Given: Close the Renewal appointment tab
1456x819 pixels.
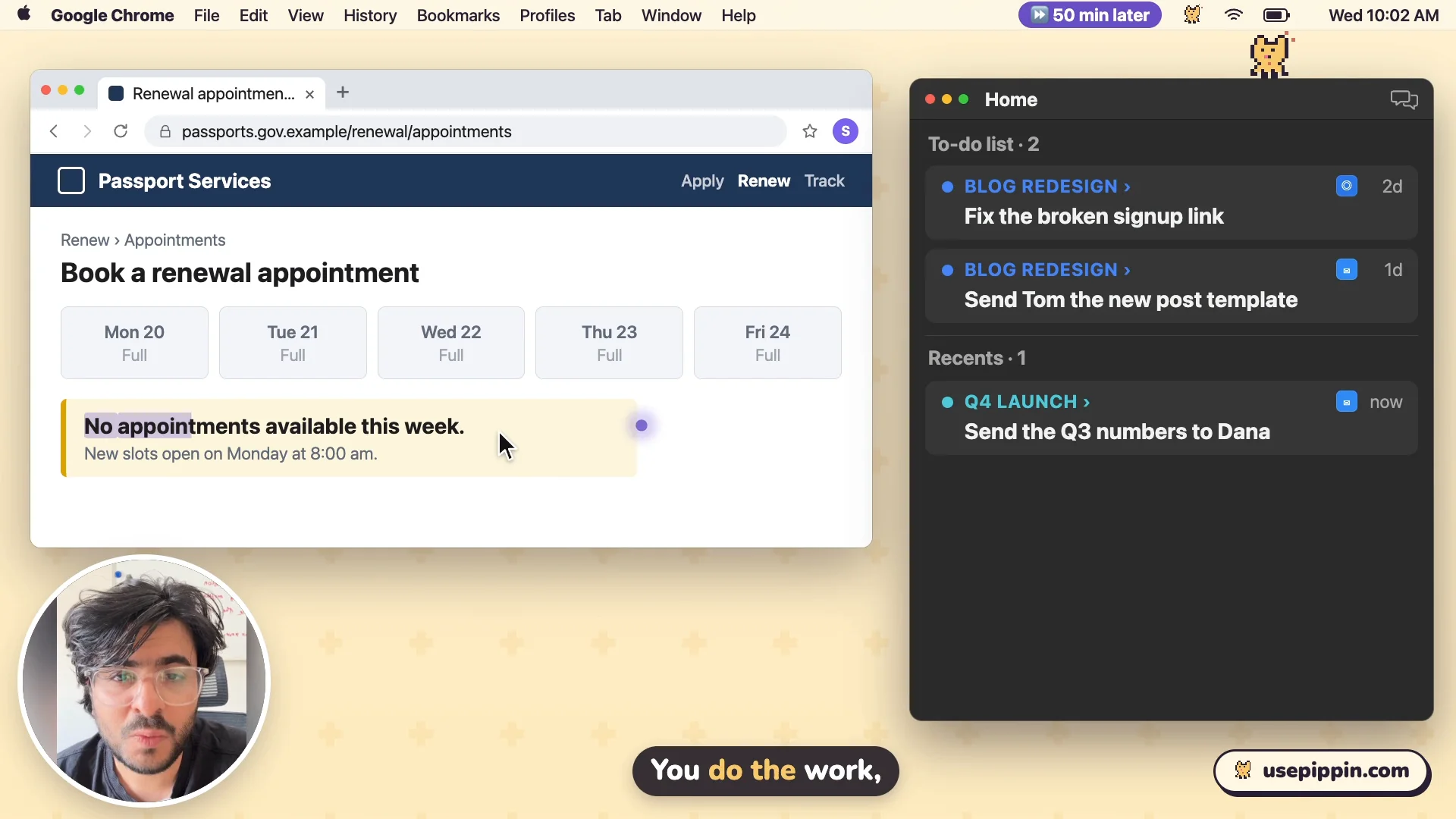Looking at the screenshot, I should tap(309, 94).
